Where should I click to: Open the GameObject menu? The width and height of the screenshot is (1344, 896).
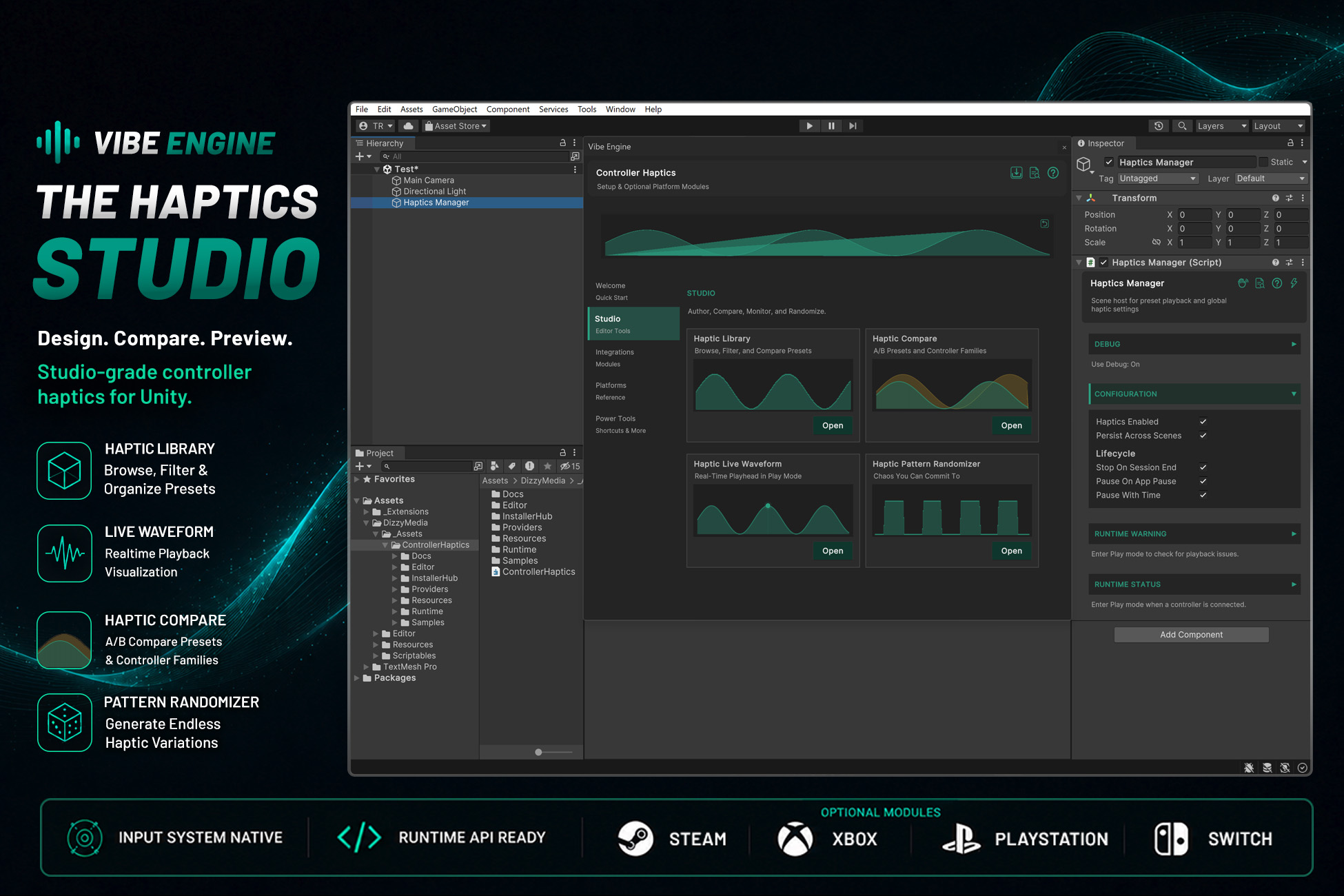454,110
